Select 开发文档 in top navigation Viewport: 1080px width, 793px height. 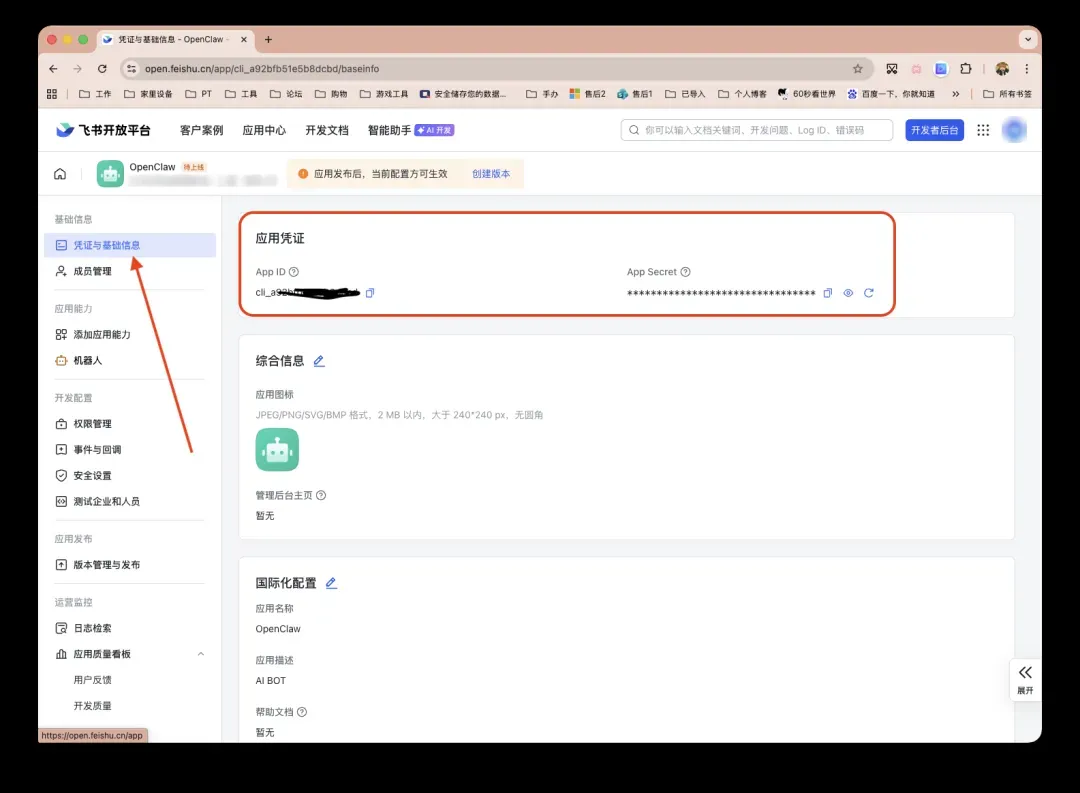tap(326, 130)
